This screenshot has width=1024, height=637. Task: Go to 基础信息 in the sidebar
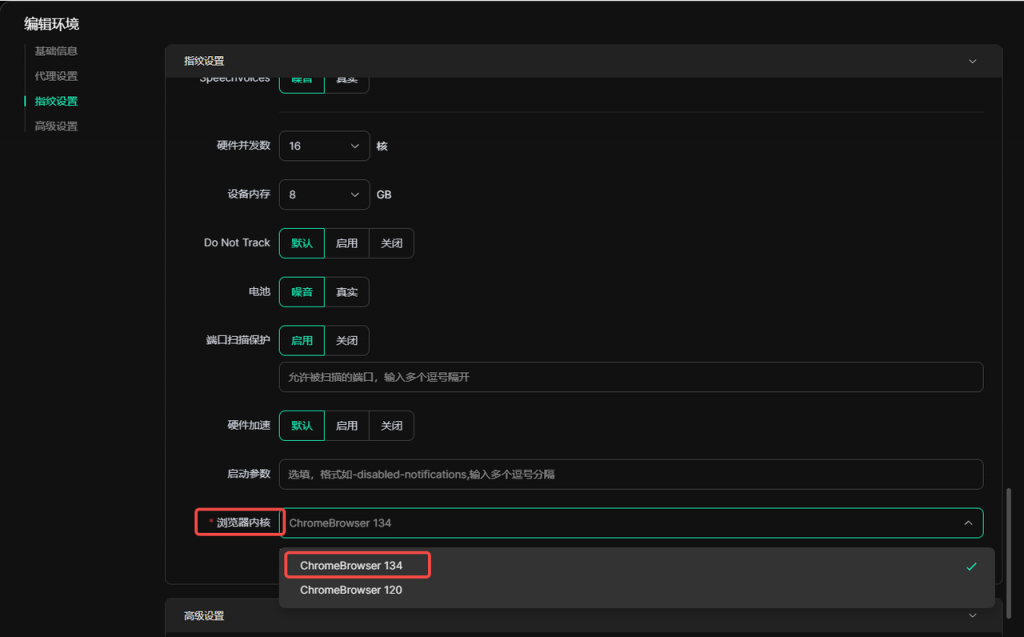56,51
